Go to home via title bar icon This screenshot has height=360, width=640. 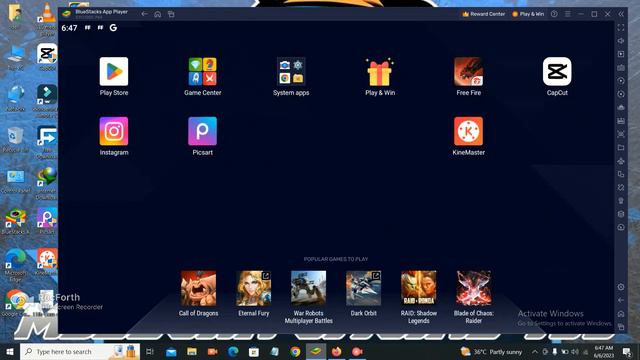point(158,14)
